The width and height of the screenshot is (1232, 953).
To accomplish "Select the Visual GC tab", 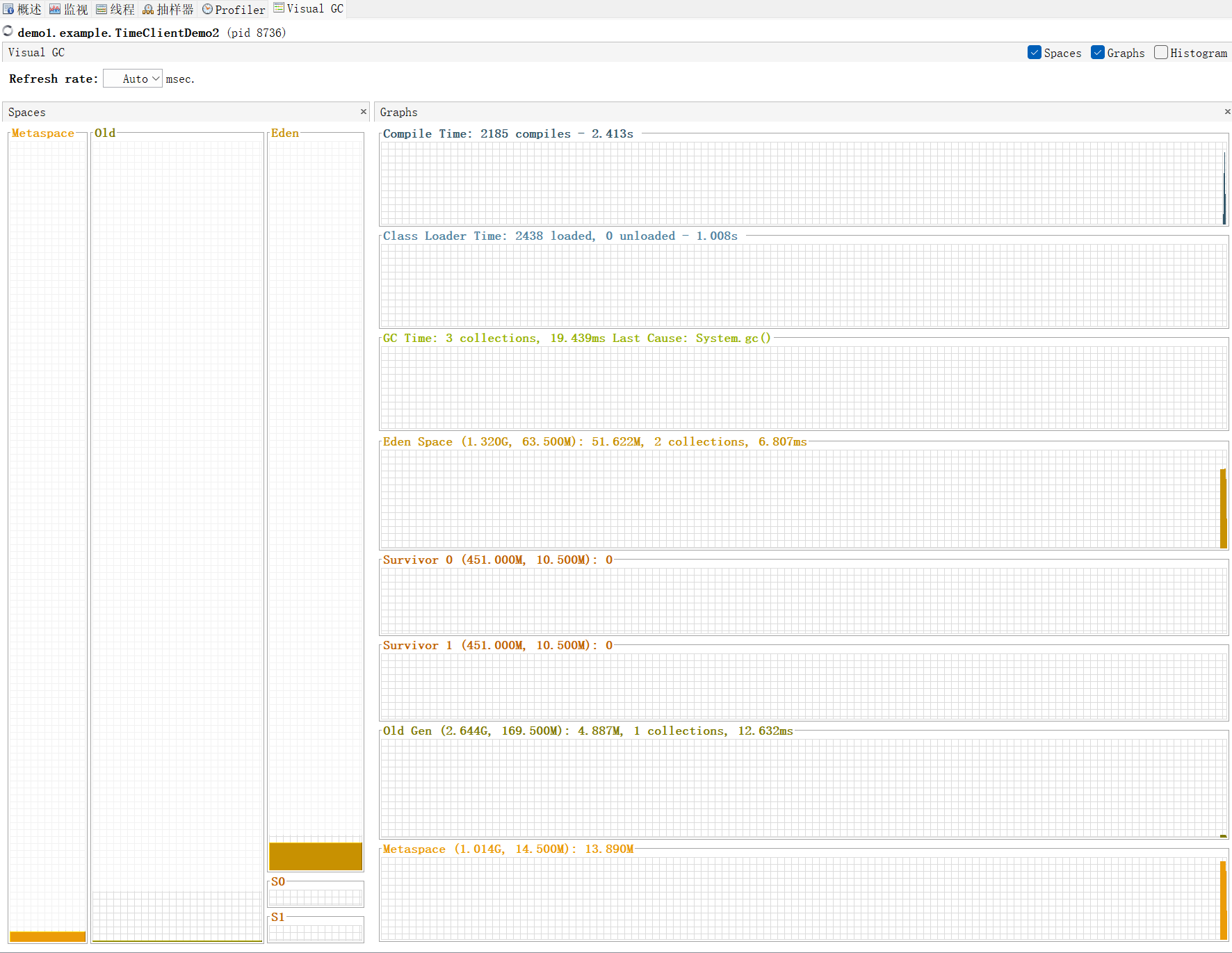I will pos(309,8).
